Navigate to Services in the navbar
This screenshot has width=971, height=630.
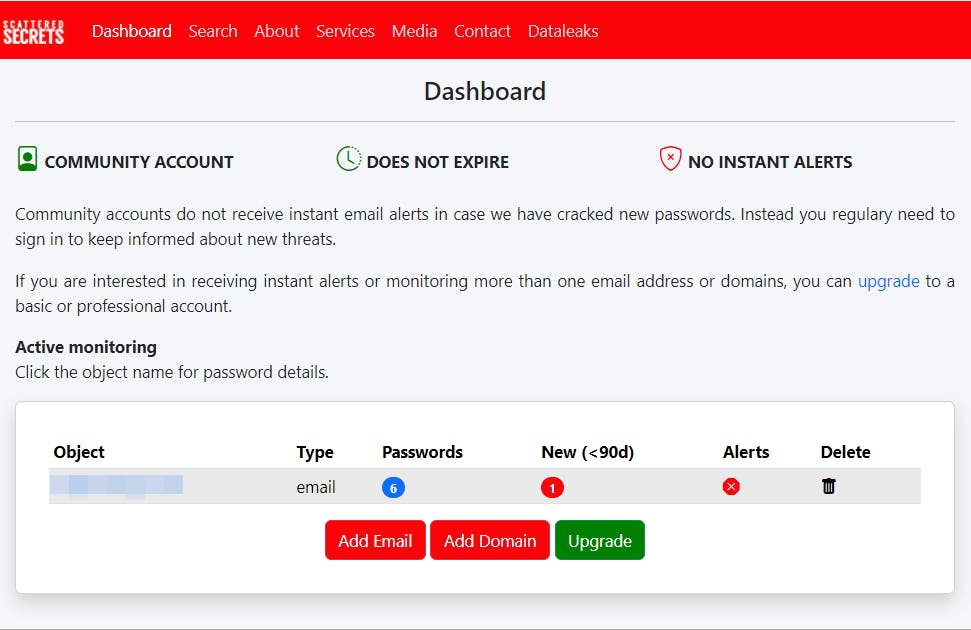[345, 31]
